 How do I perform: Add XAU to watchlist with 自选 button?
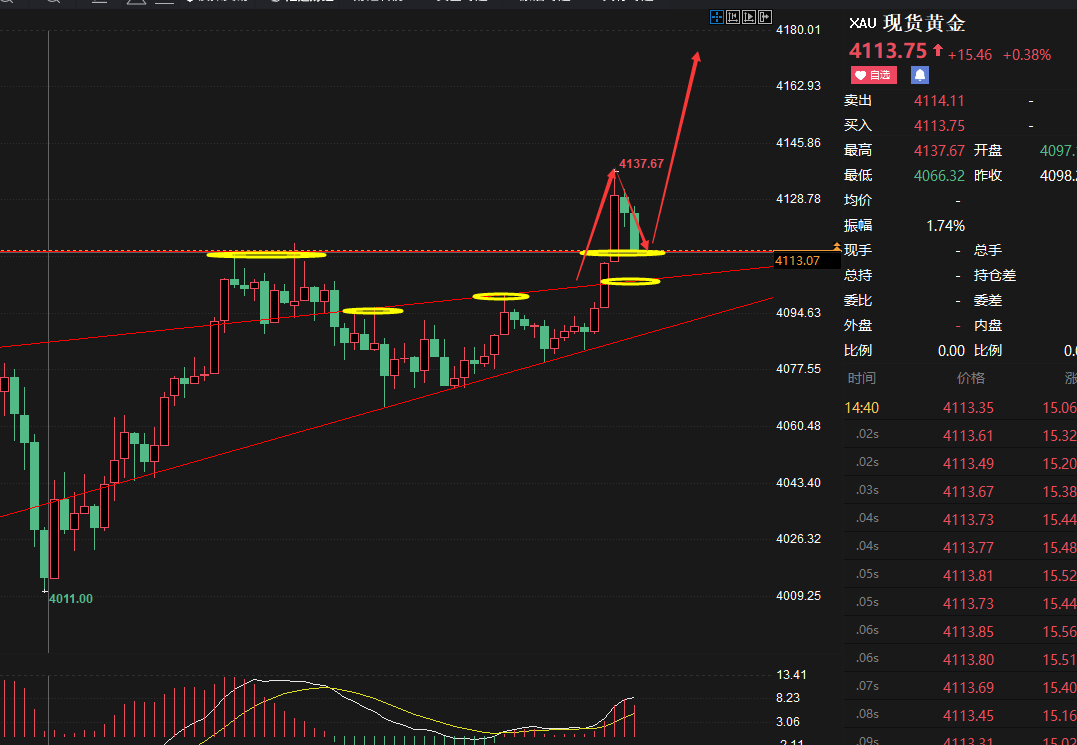874,75
